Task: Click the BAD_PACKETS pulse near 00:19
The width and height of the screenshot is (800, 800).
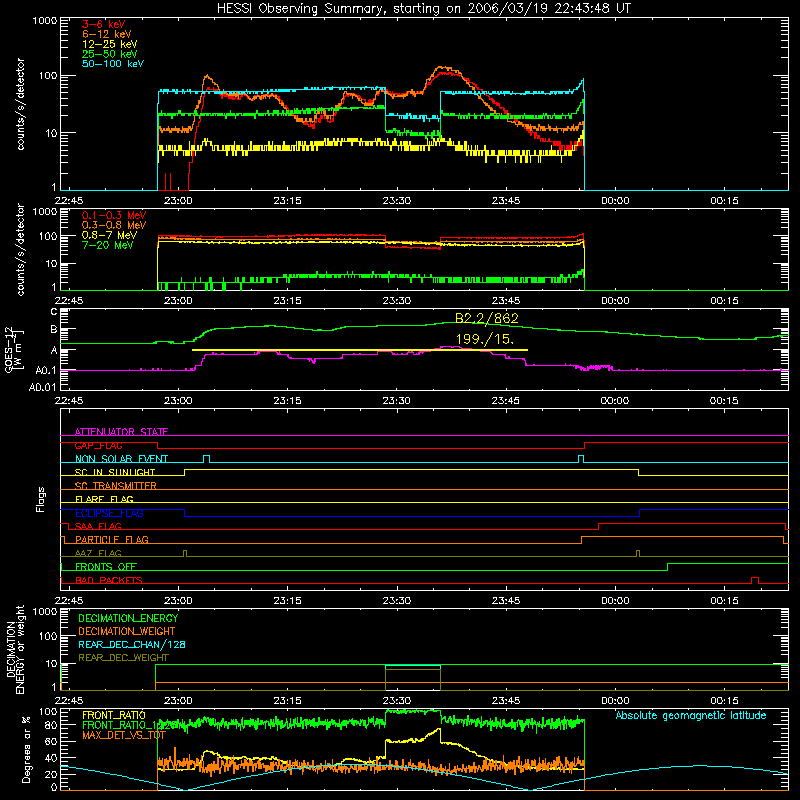Action: [755, 580]
